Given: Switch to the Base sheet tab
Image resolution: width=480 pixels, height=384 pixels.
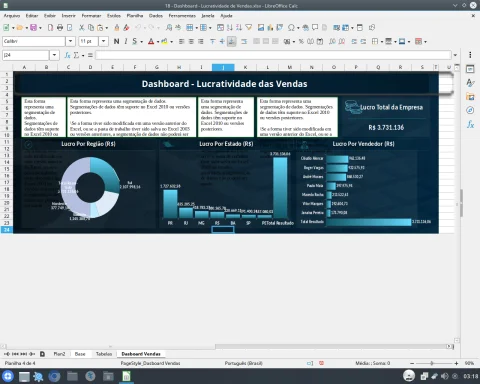Looking at the screenshot, I should (x=80, y=354).
